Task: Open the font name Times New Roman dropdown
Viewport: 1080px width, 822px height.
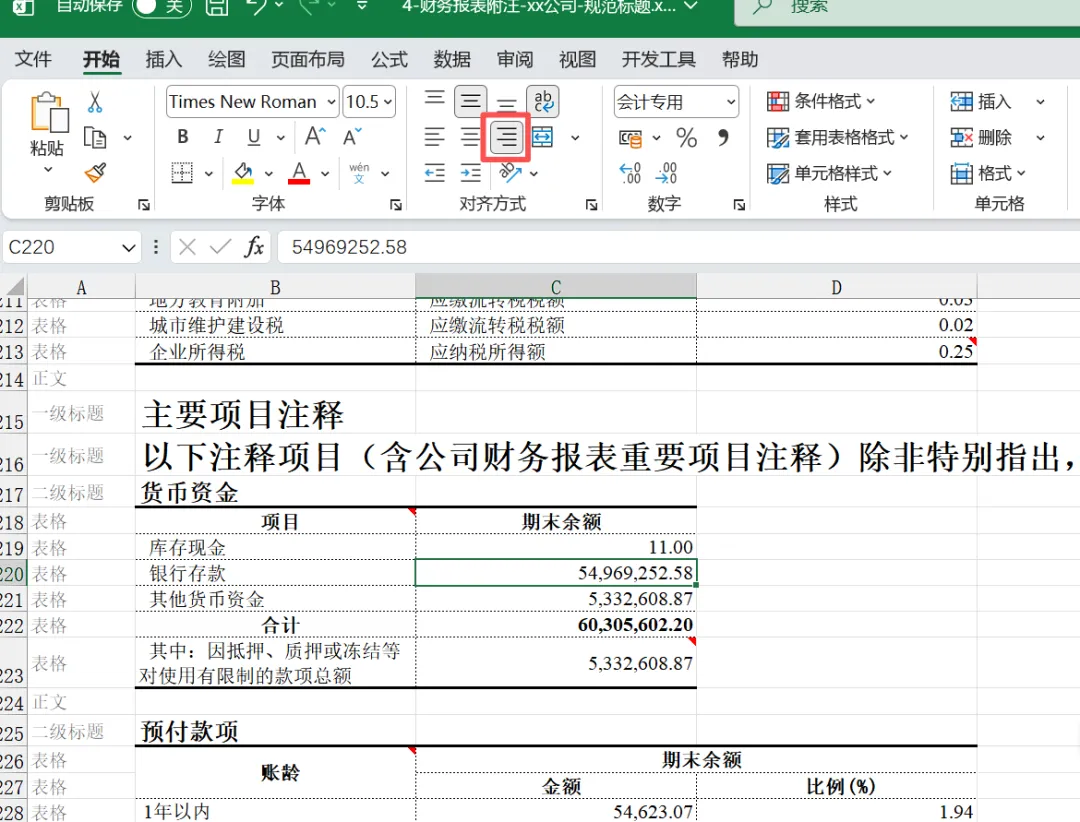Action: 331,102
